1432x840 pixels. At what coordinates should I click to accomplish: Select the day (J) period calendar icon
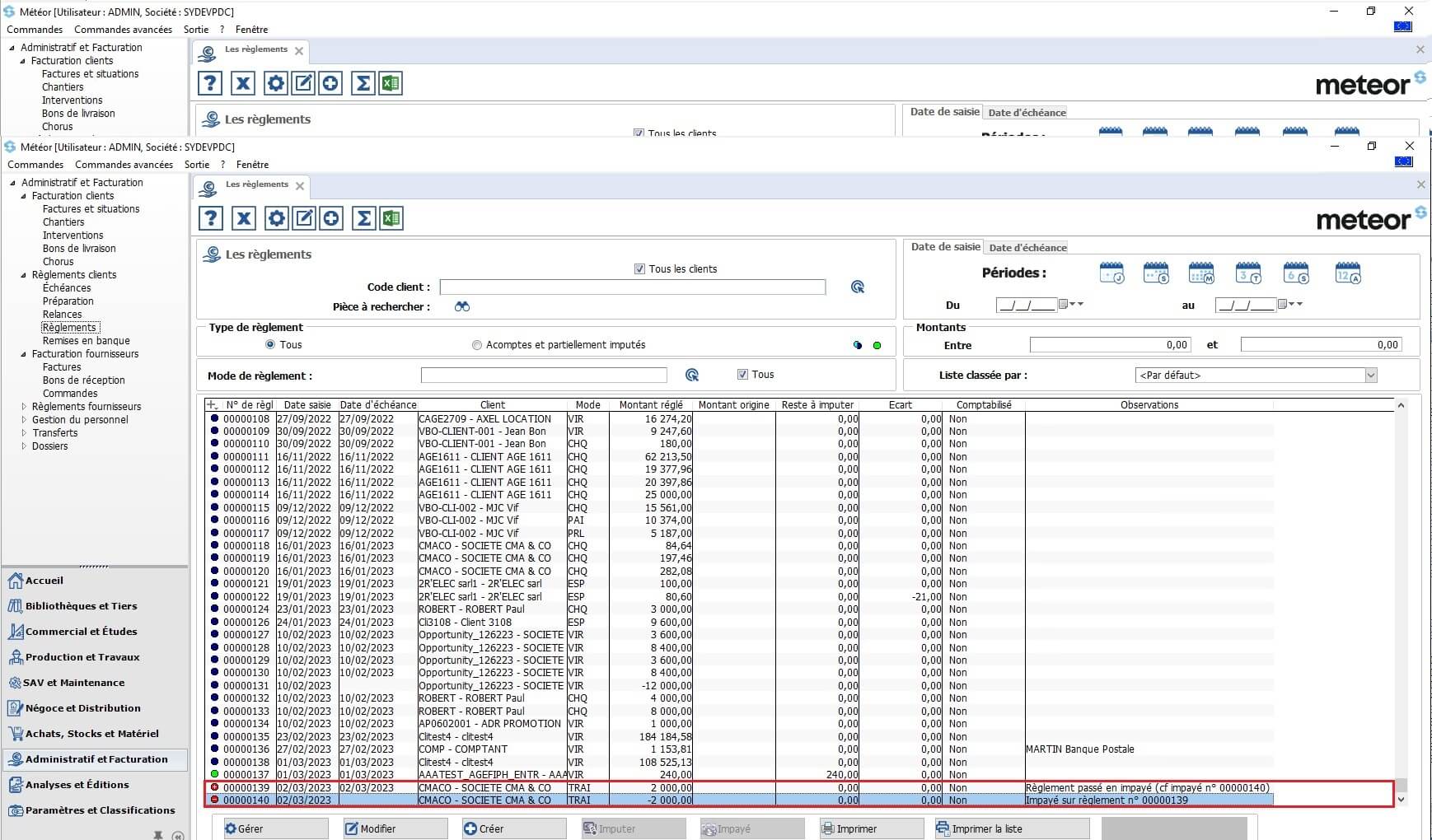[1112, 273]
